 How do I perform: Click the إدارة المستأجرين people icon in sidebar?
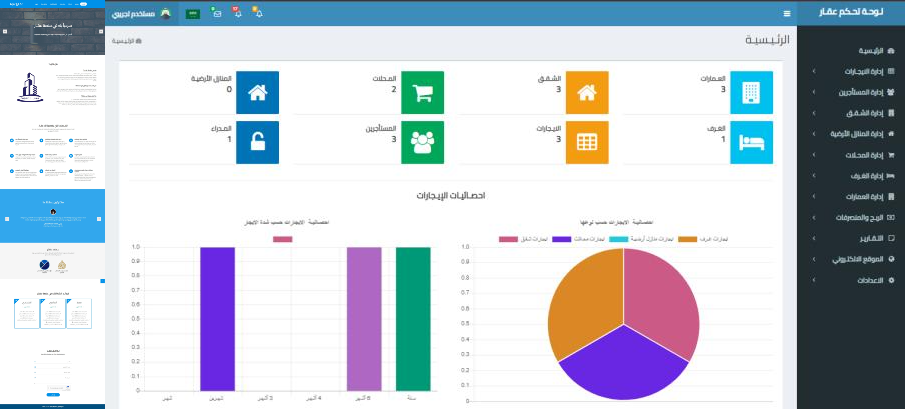891,92
